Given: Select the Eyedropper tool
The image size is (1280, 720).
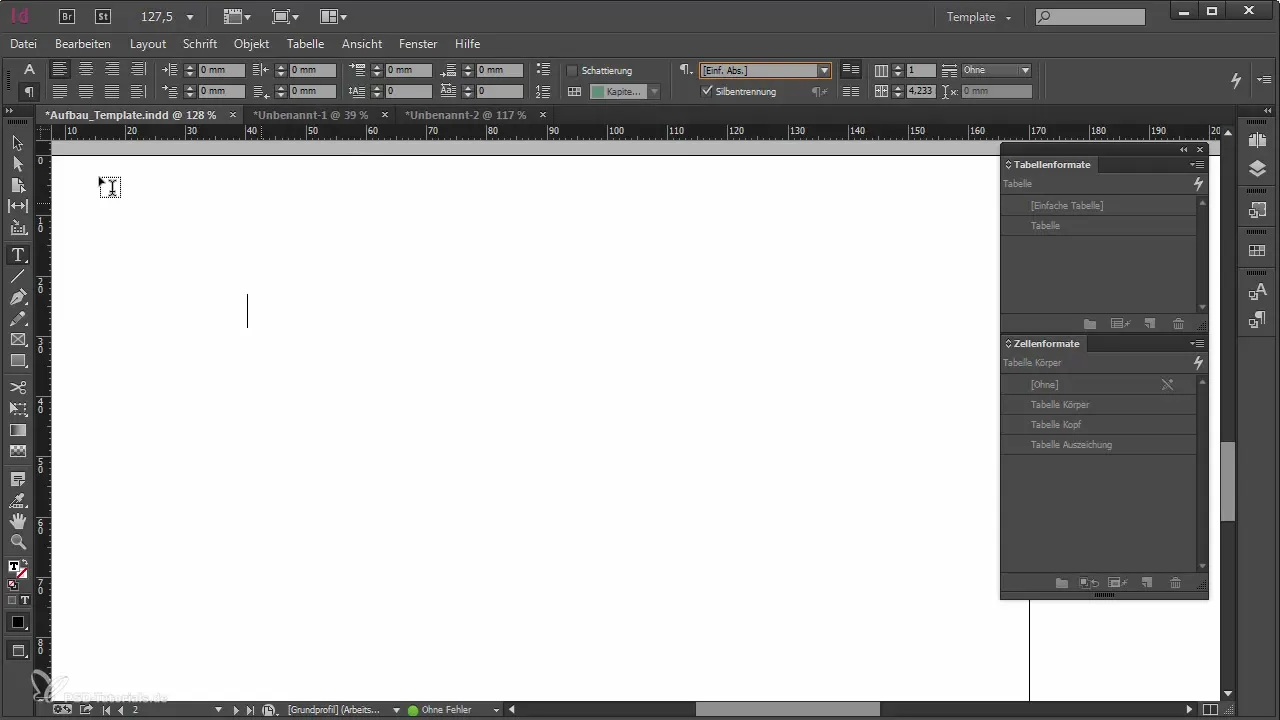Looking at the screenshot, I should [18, 500].
